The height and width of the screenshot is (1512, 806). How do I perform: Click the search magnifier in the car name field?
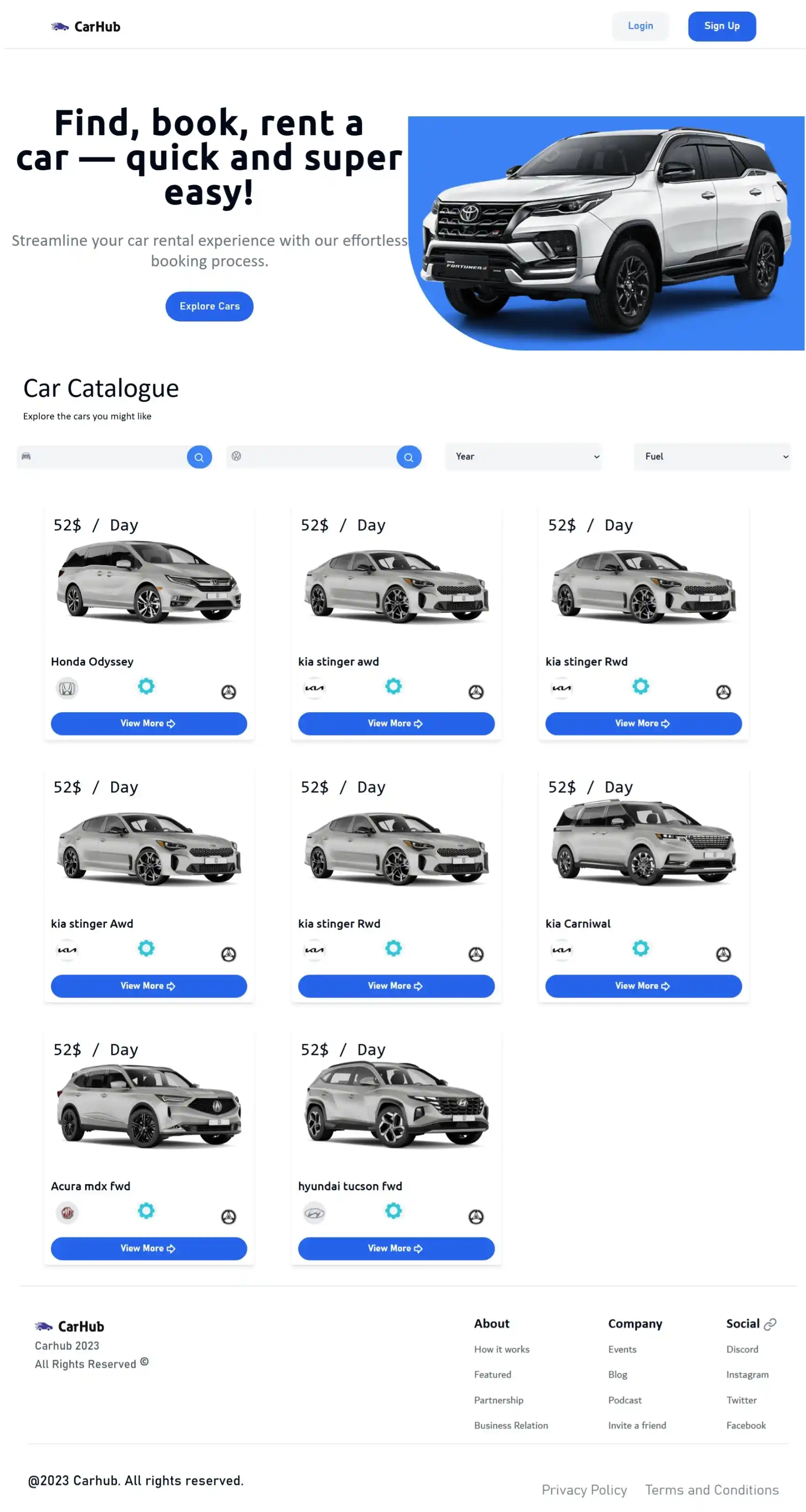199,456
